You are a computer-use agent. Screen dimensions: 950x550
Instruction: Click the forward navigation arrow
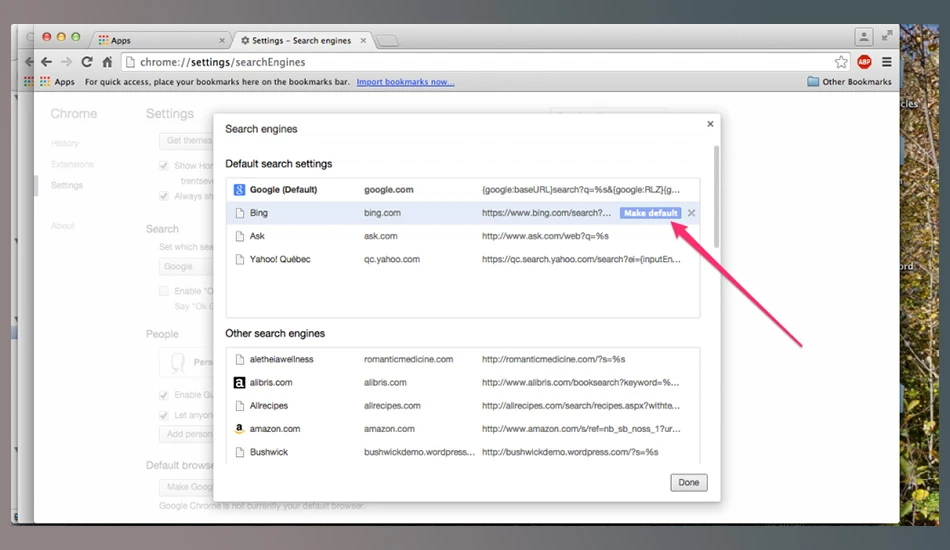[66, 62]
